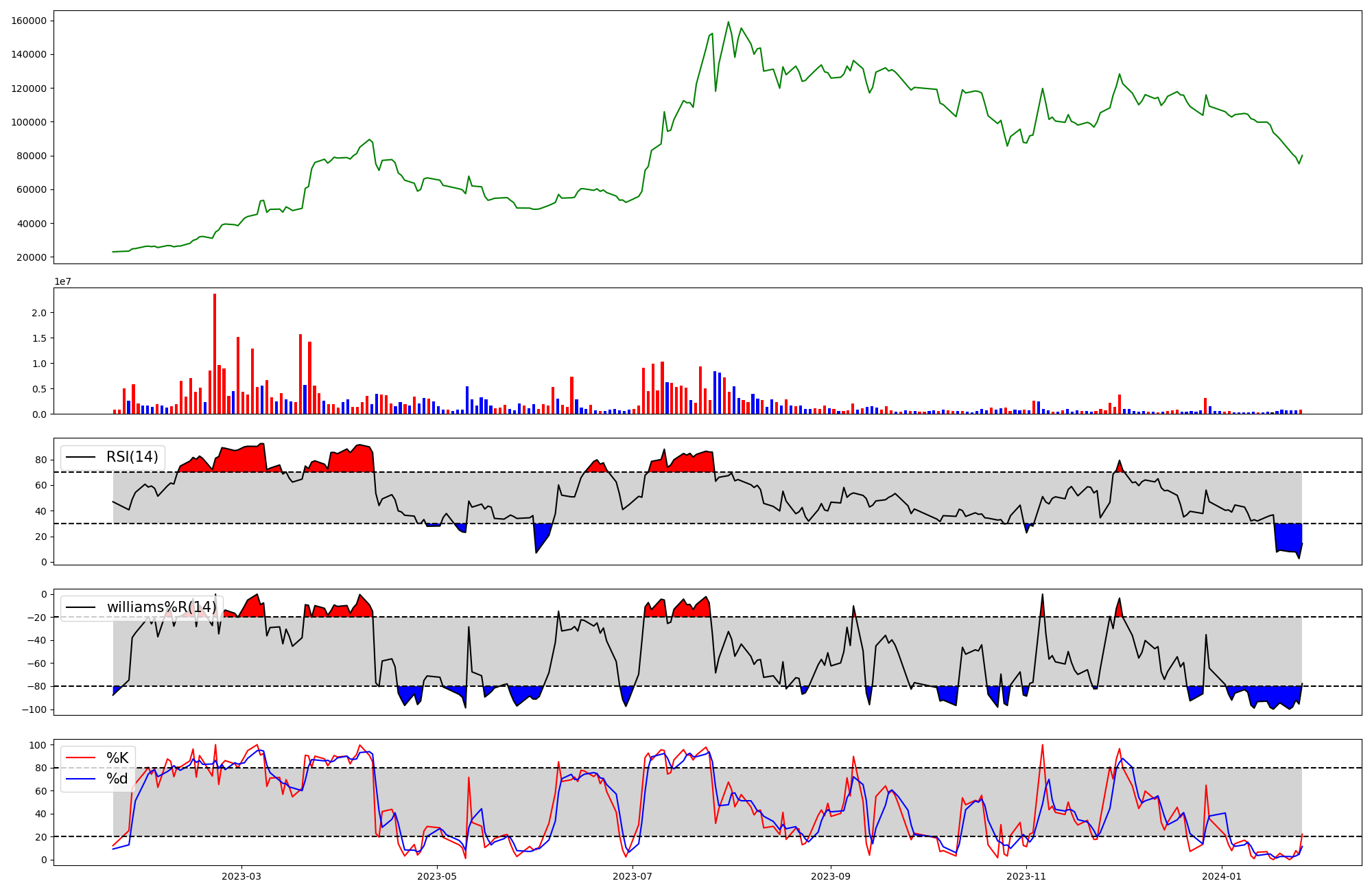Click the 2023-07 x-axis date label
The image size is (1372, 892).
pos(632,876)
